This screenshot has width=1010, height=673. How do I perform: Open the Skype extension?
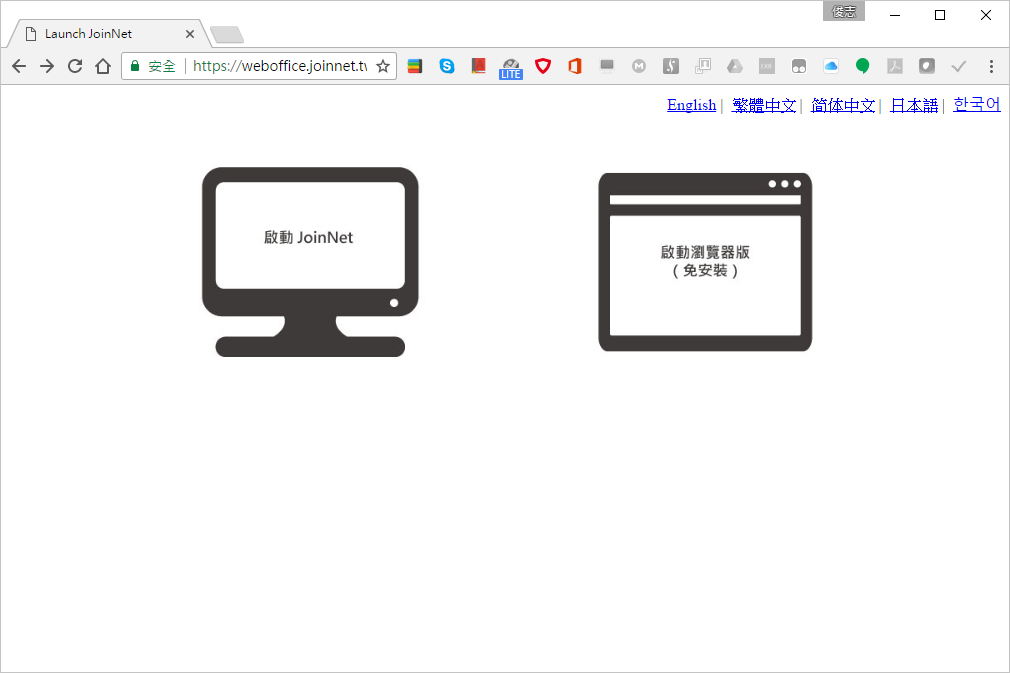[x=446, y=66]
